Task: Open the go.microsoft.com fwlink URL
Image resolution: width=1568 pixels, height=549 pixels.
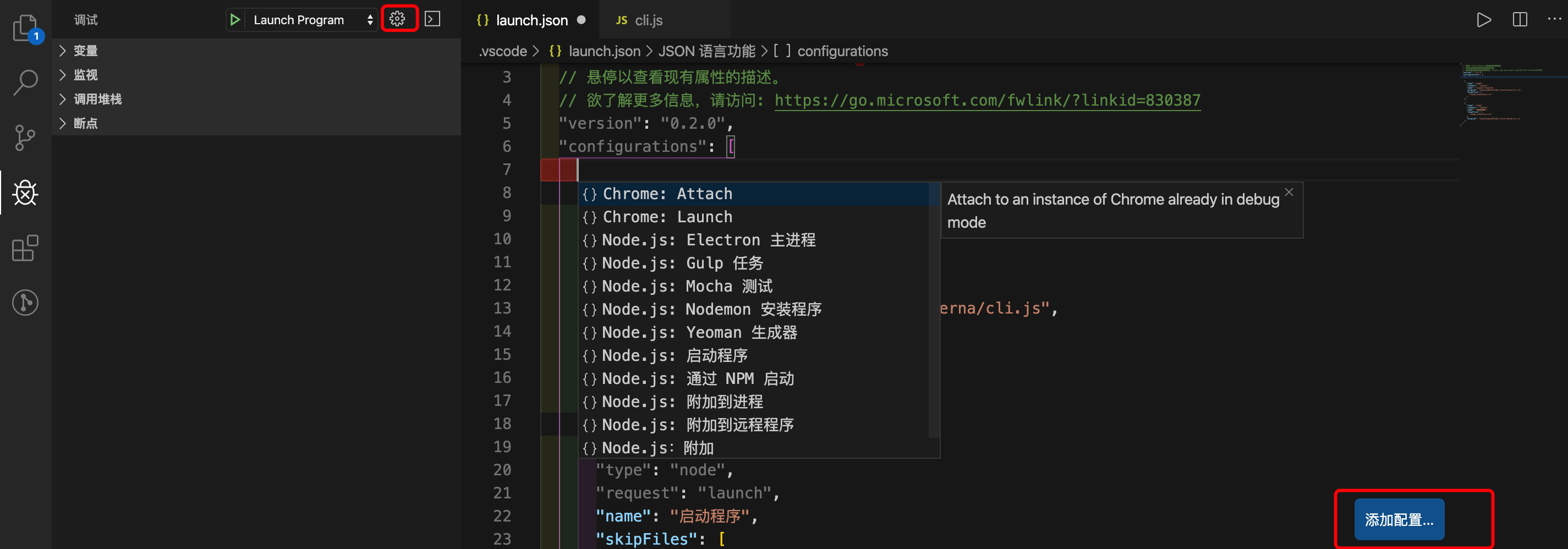Action: click(986, 101)
